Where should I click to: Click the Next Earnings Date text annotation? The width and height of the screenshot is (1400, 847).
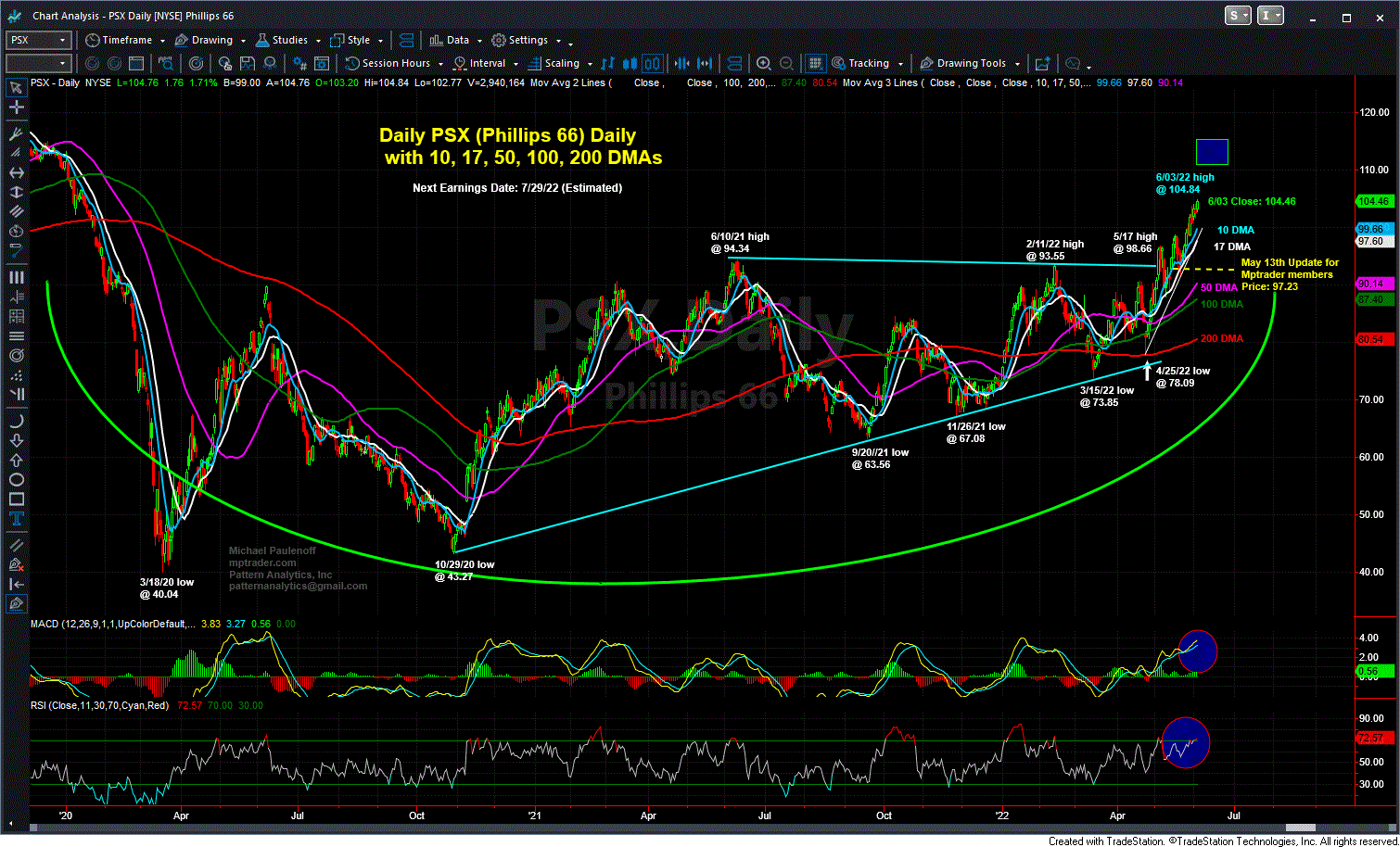point(517,187)
